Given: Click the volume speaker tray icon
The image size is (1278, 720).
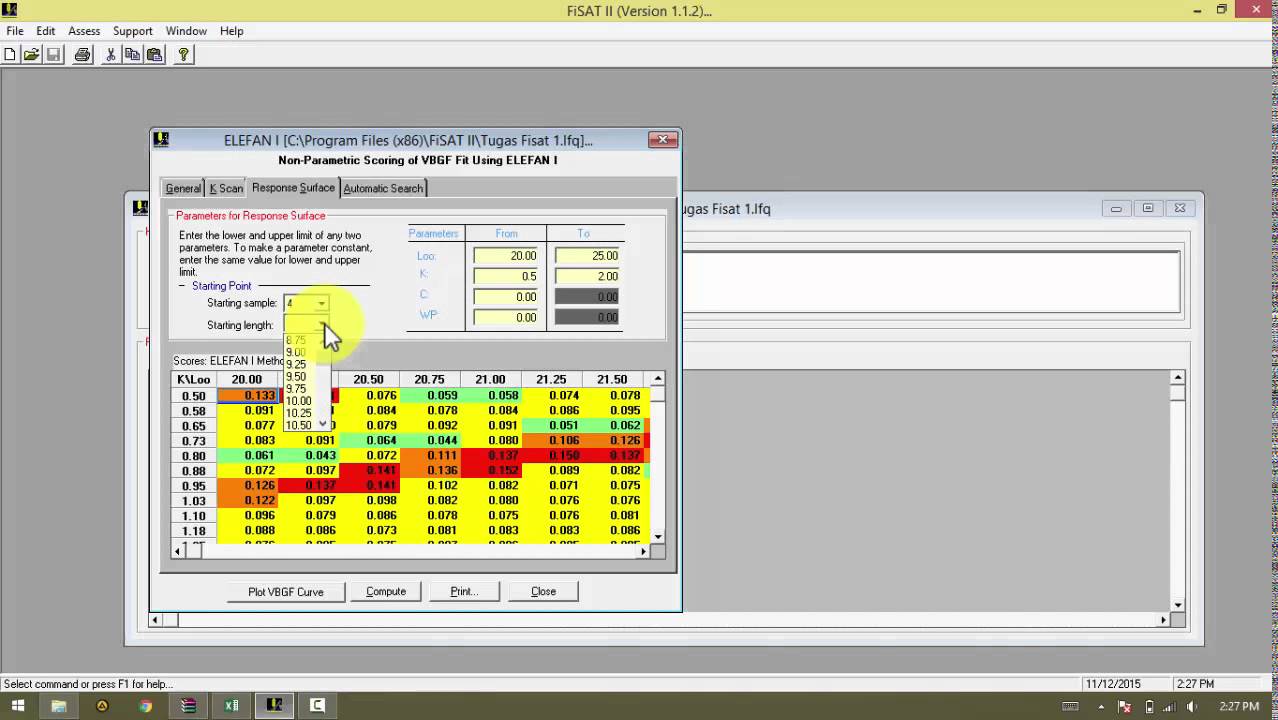Looking at the screenshot, I should click(x=1191, y=706).
